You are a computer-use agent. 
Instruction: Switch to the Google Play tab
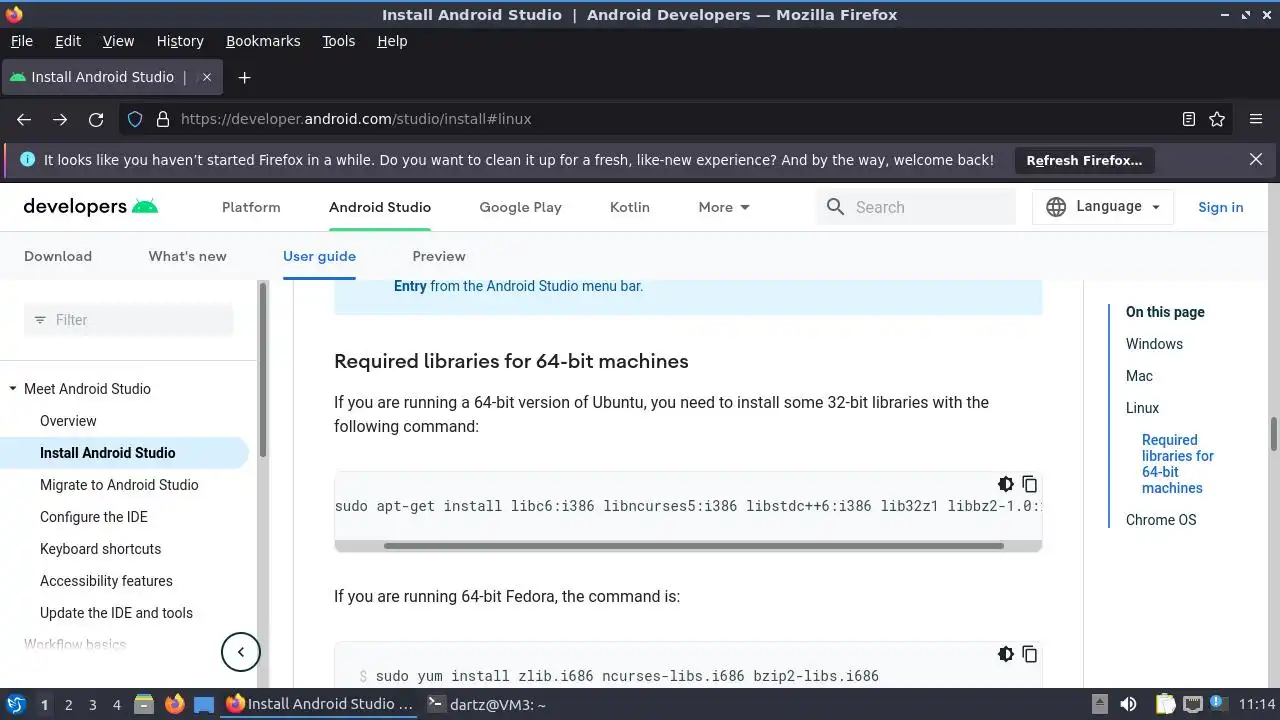coord(520,207)
